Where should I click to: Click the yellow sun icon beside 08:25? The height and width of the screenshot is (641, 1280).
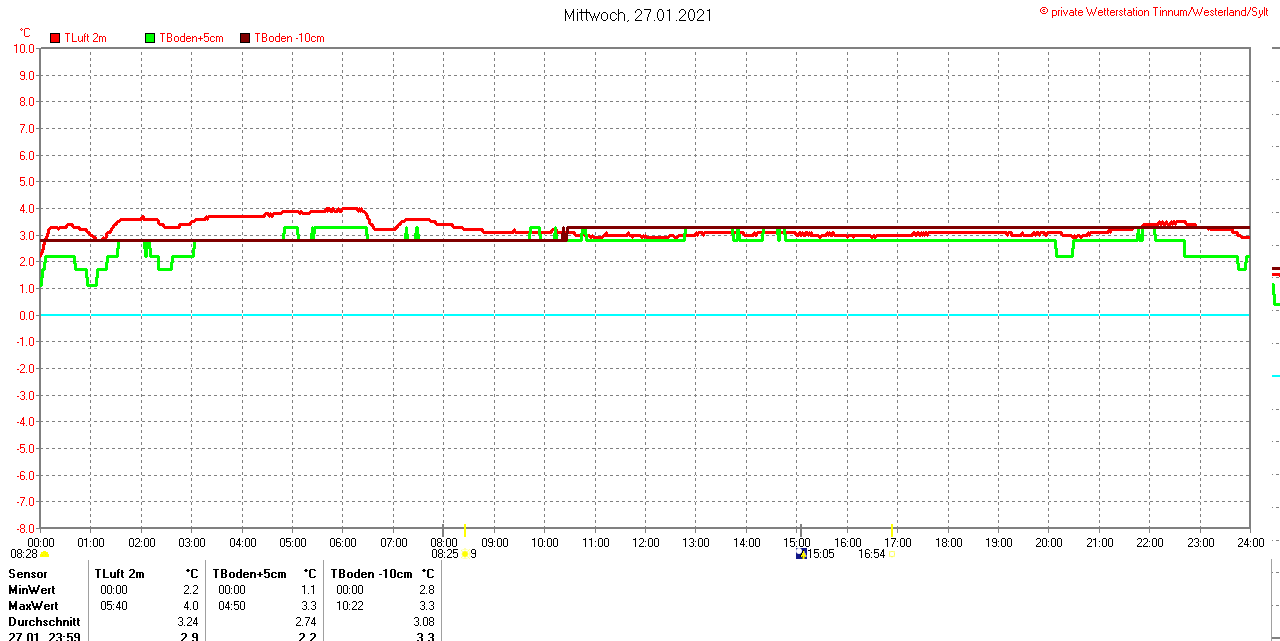coord(465,554)
